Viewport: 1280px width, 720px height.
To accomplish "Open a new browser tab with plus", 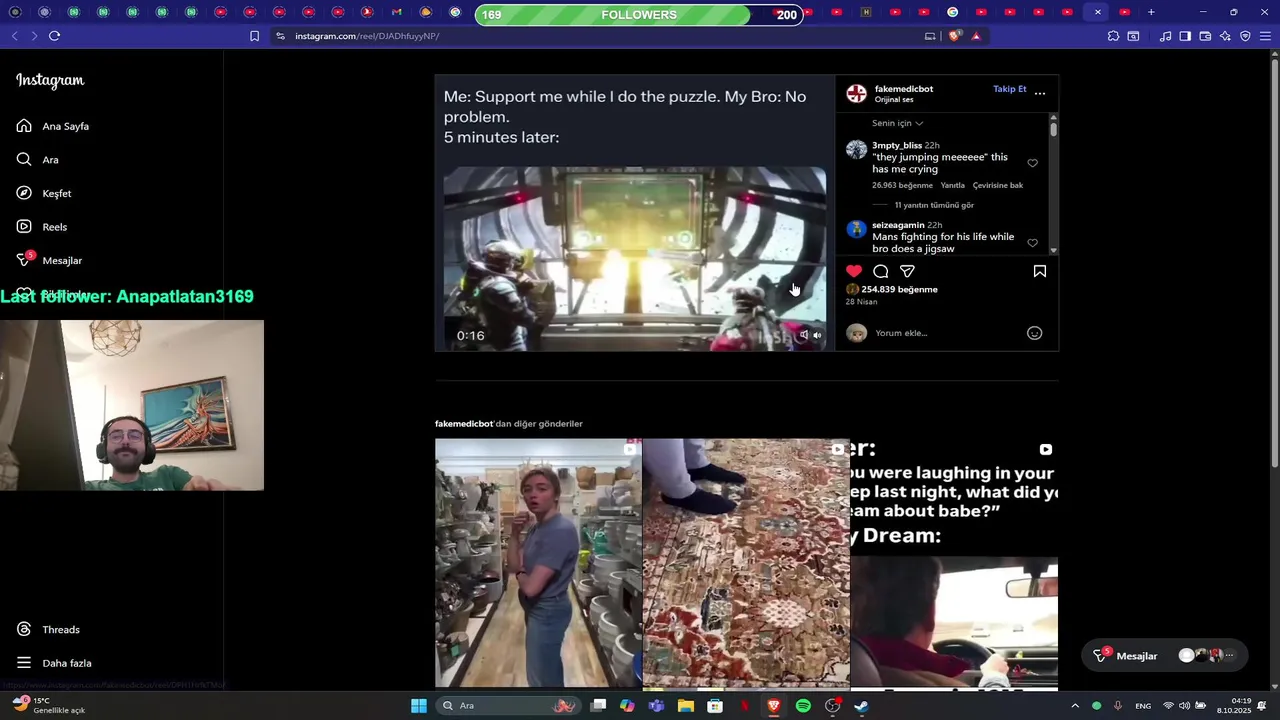I will (1151, 12).
